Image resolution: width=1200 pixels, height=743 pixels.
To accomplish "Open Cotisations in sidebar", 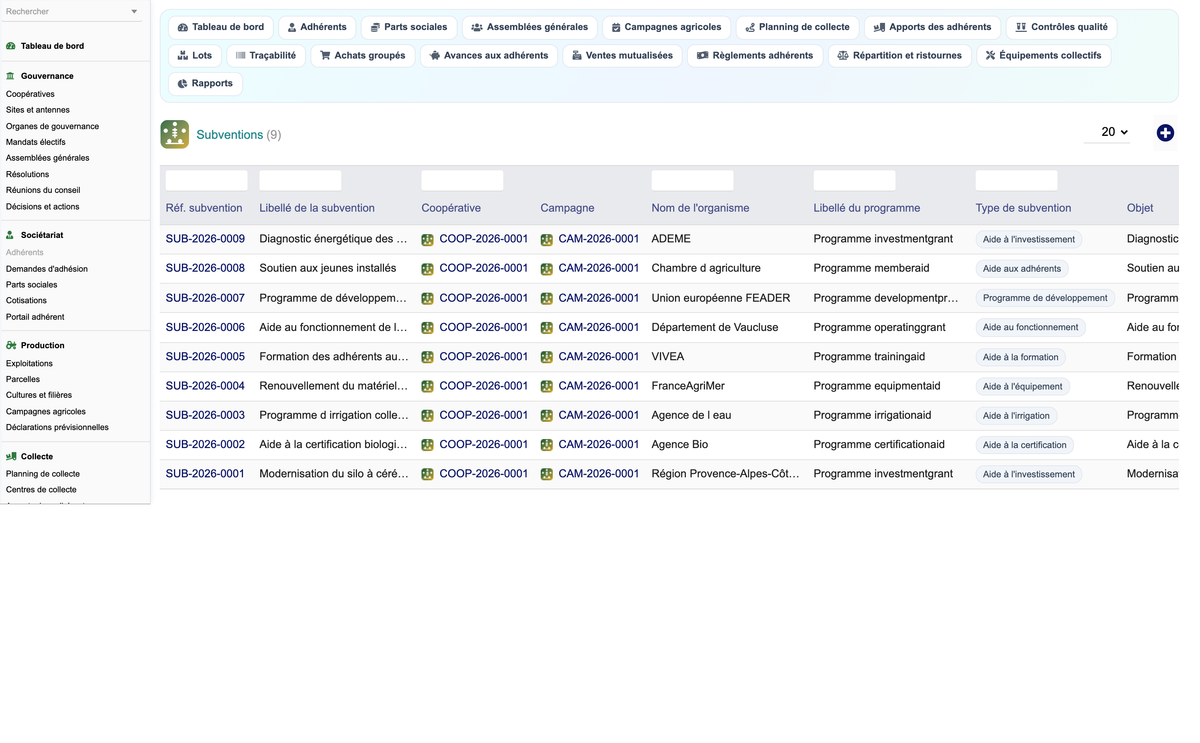I will (26, 300).
